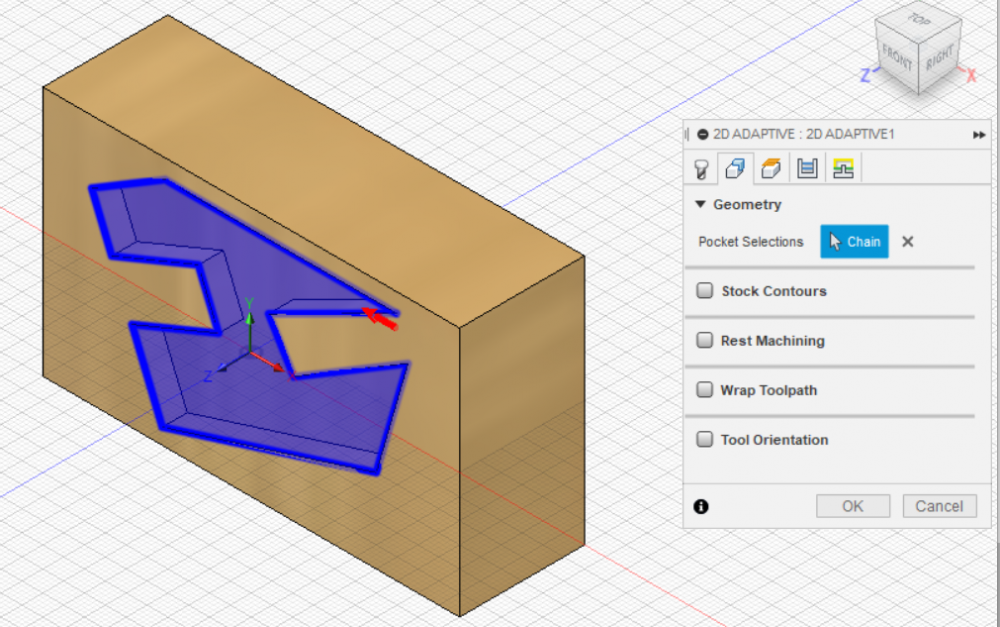This screenshot has width=1000, height=627.
Task: Open the Linking tab icon
Action: coord(843,168)
